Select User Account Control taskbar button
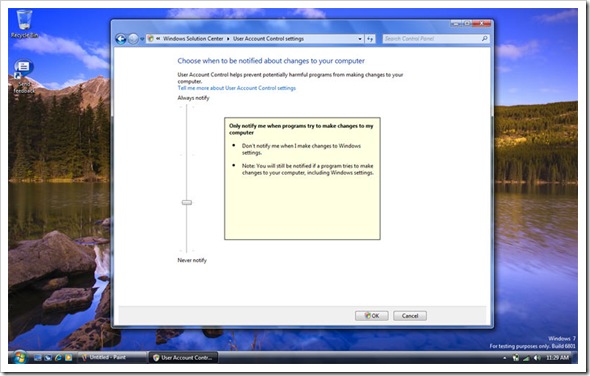Screen dimensions: 590x376 tap(183, 358)
